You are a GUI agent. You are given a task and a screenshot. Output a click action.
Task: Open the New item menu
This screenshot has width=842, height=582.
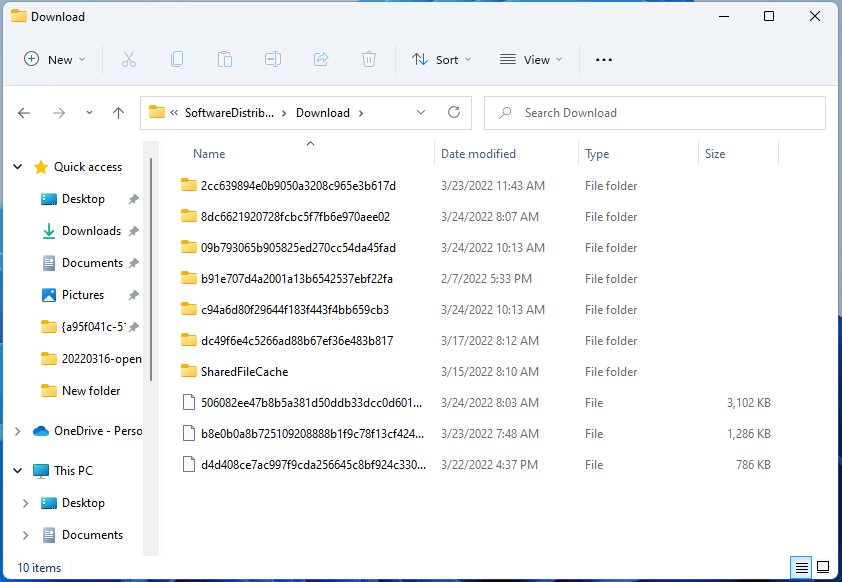[x=54, y=60]
